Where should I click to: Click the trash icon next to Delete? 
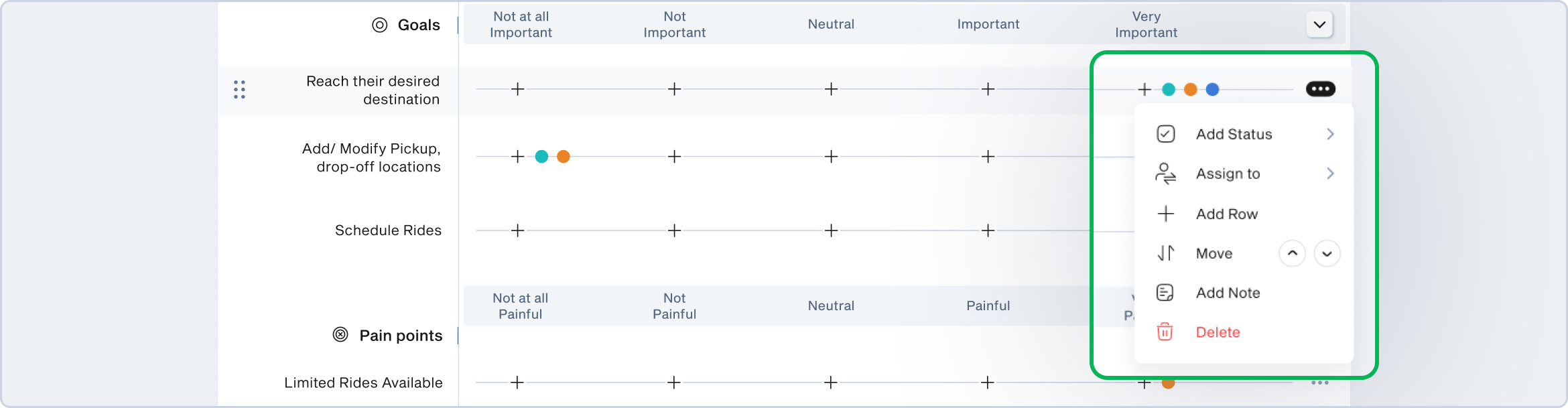pos(1165,332)
